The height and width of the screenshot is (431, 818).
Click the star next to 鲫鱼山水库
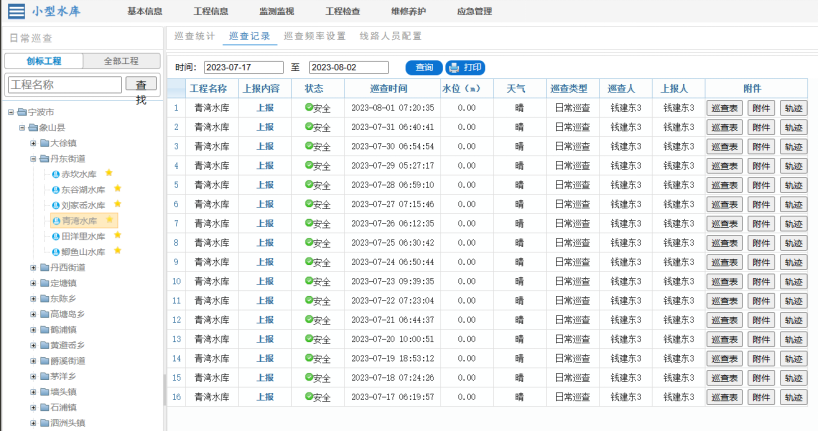(x=117, y=251)
